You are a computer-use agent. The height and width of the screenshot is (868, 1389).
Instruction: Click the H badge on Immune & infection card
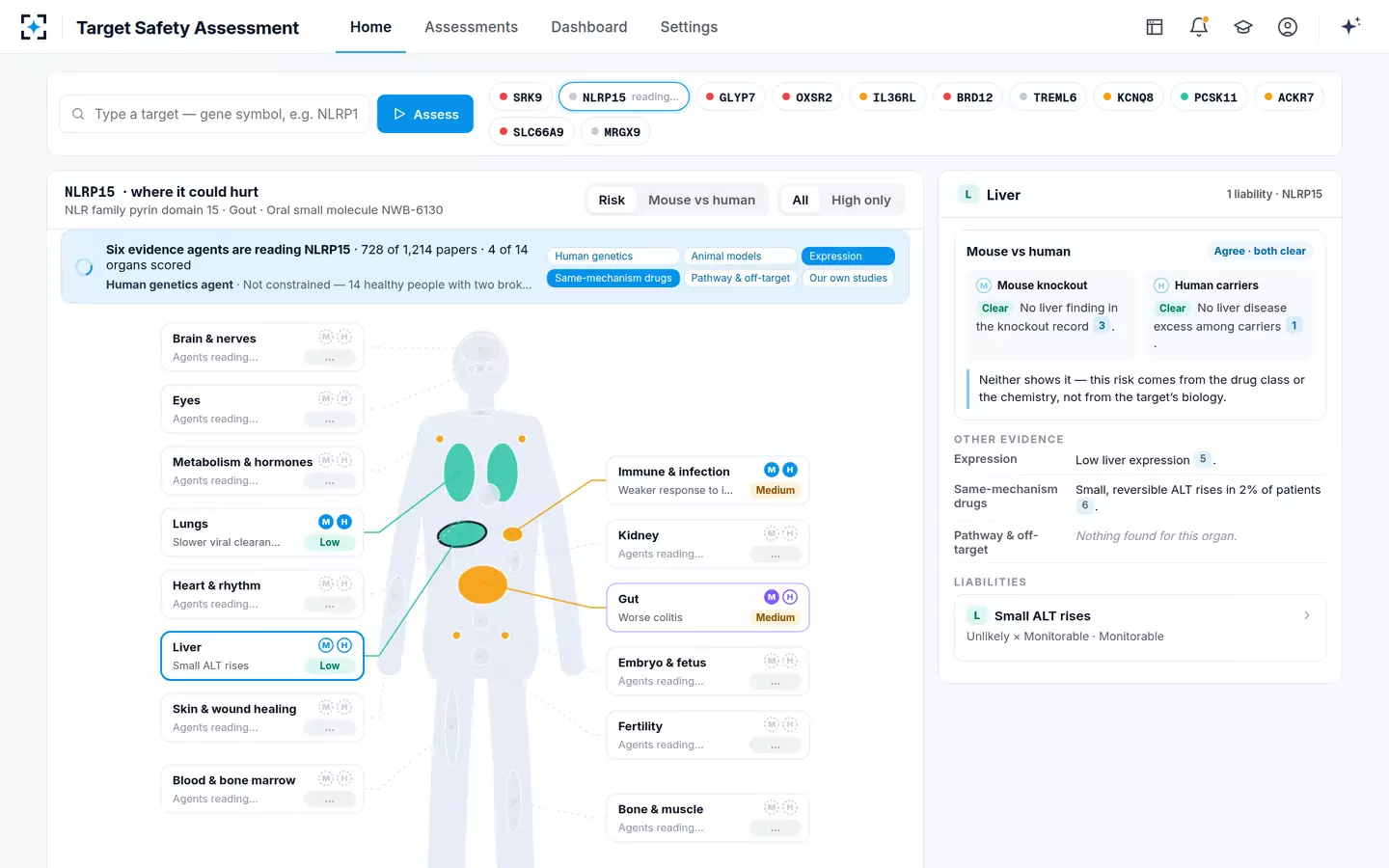click(790, 470)
